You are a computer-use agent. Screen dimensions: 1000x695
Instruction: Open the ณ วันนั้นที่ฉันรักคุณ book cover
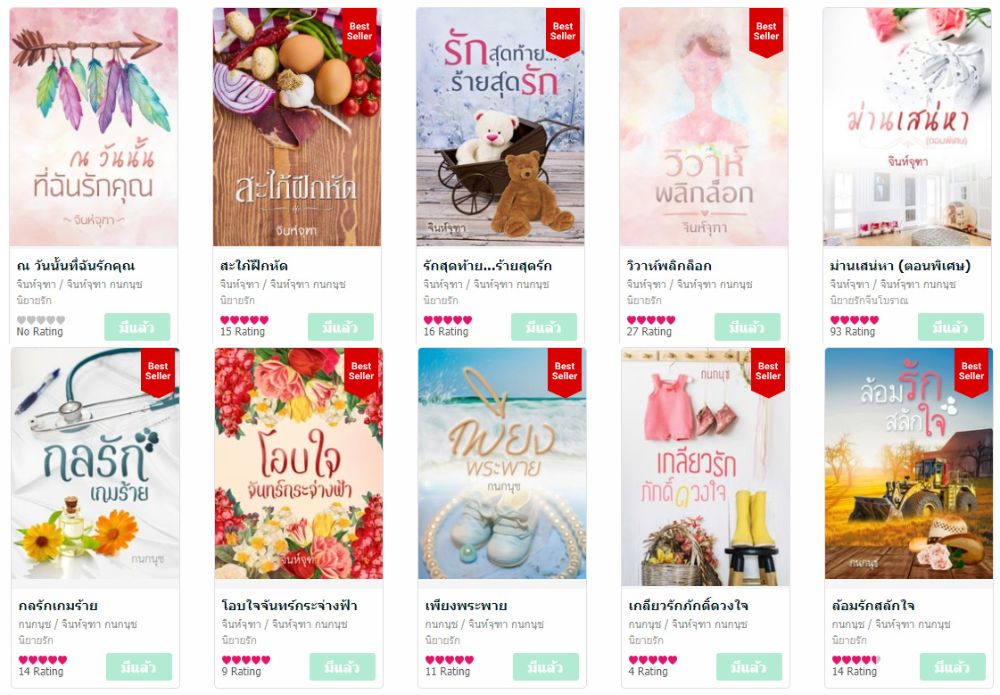pos(94,127)
